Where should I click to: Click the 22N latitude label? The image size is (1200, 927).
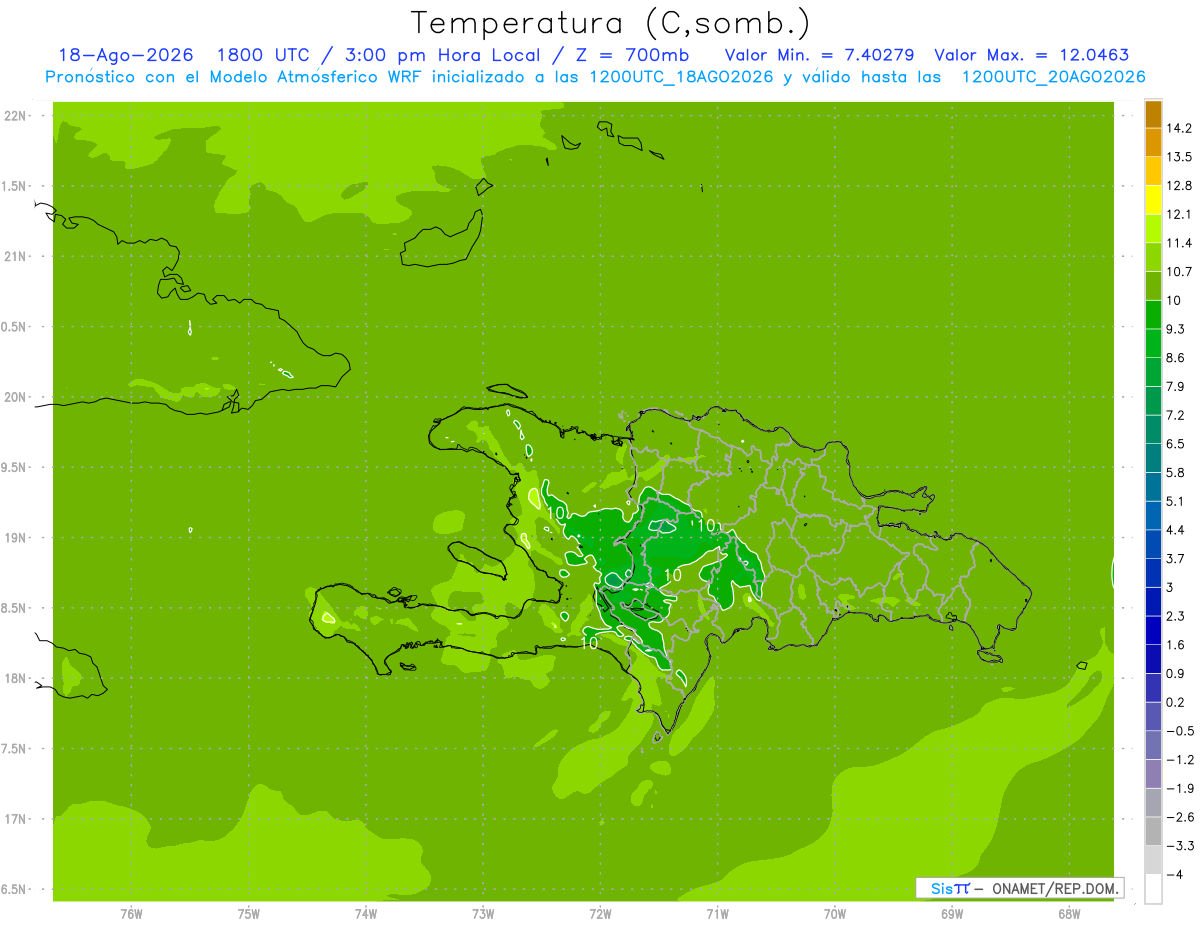pos(17,116)
